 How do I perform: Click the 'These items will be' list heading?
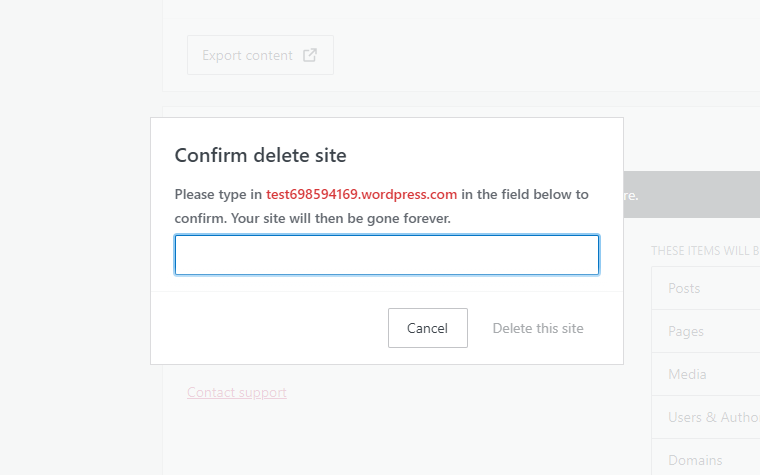(x=704, y=250)
